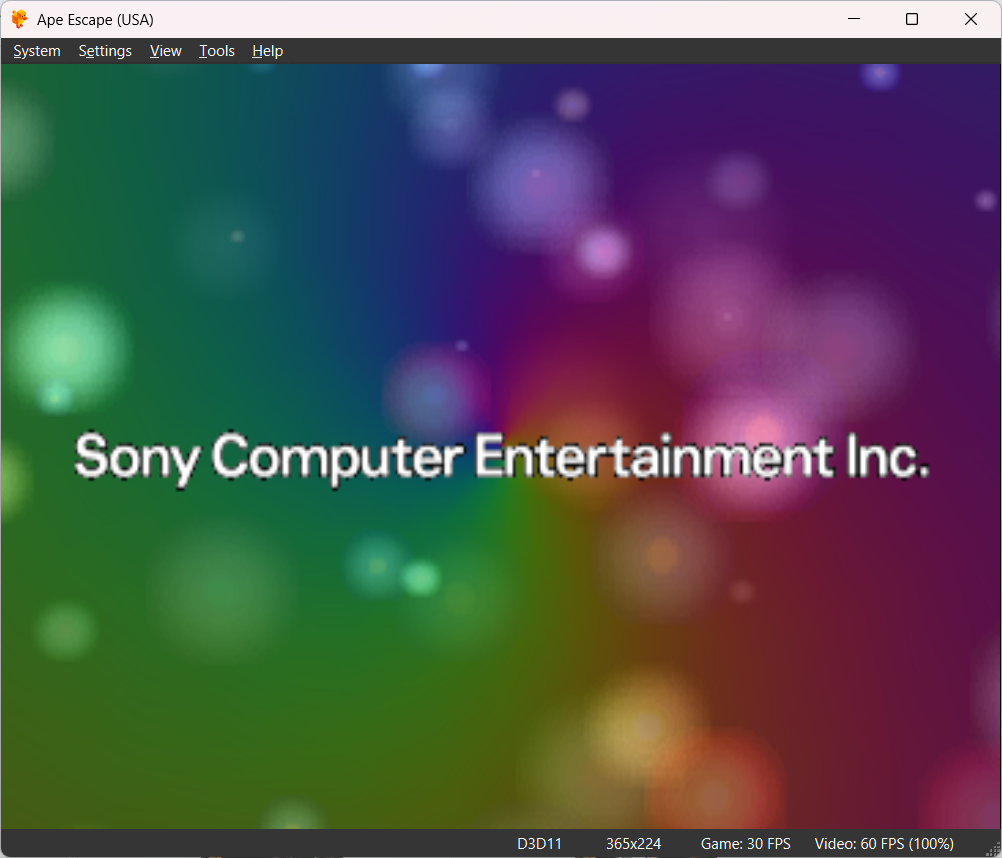Open the View menu
The image size is (1002, 858).
point(166,51)
